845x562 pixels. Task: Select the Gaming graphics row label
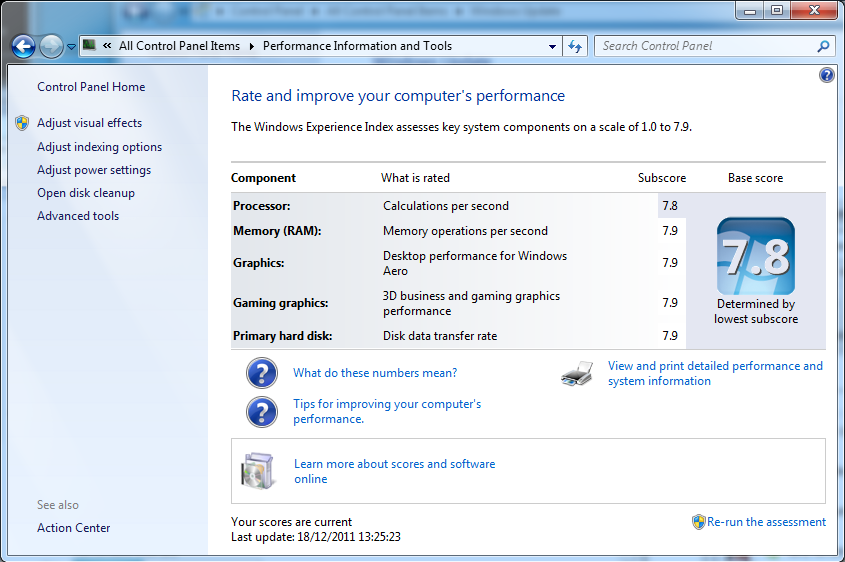tap(281, 303)
